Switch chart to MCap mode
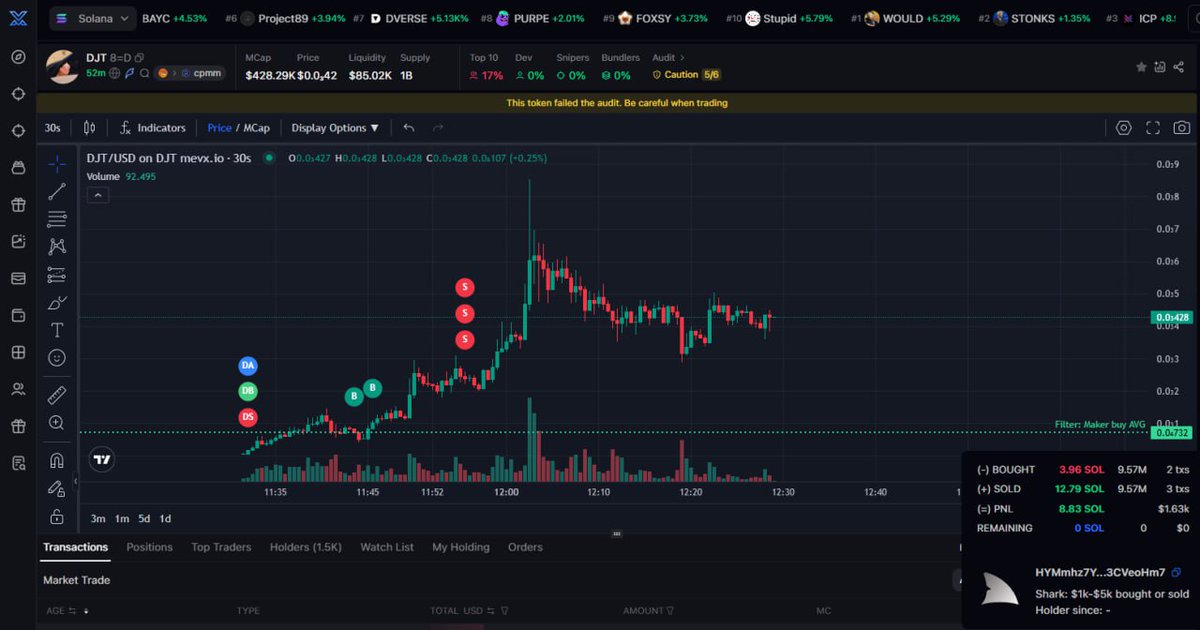 pyautogui.click(x=257, y=128)
